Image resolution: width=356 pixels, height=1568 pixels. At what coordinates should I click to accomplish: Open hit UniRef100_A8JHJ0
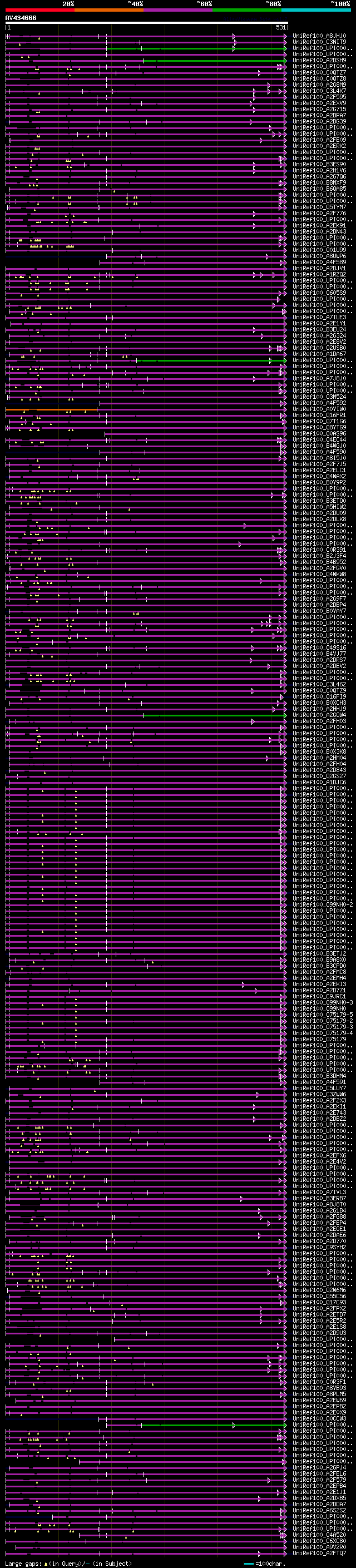[319, 36]
